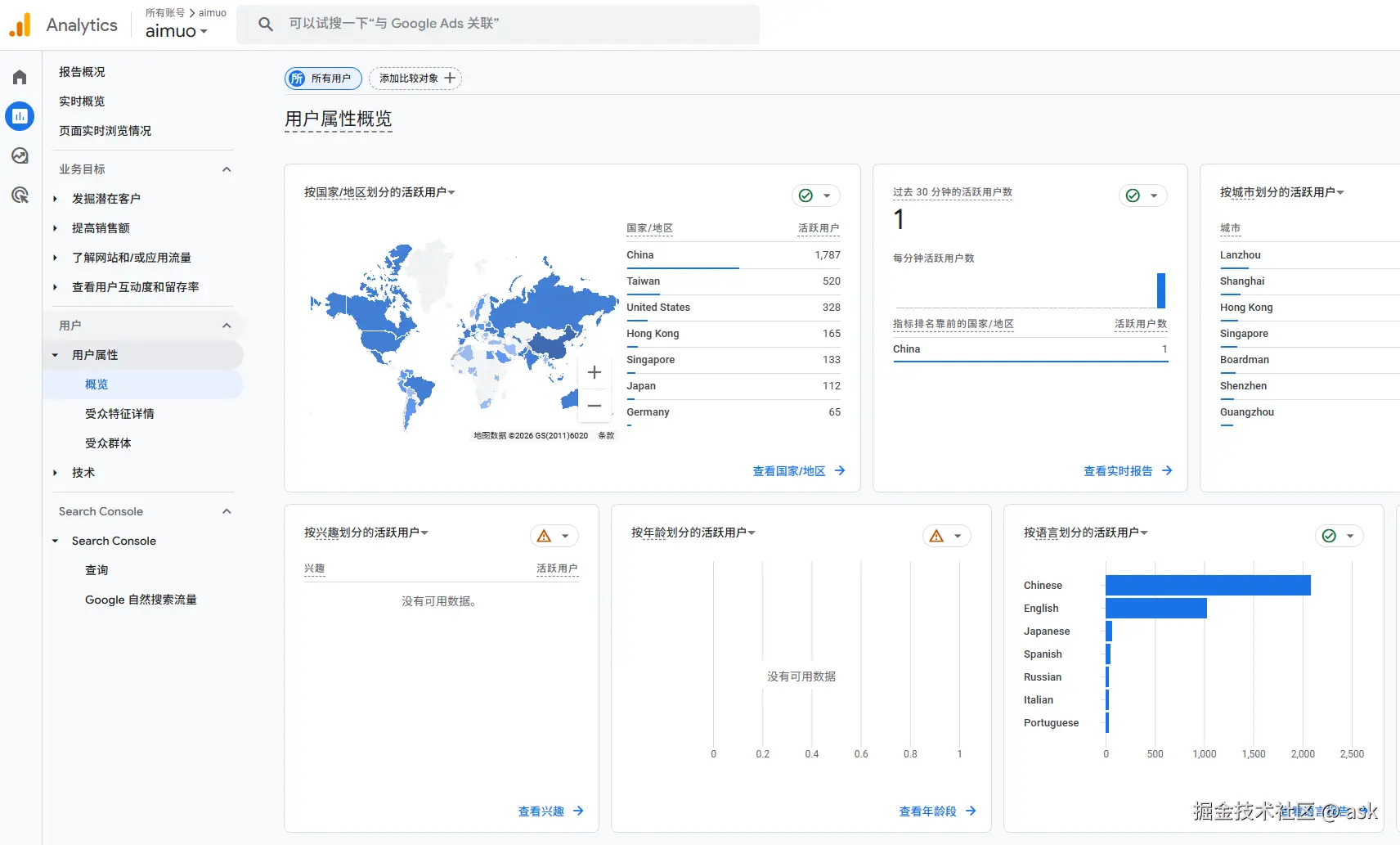
Task: Click warning icon on age breakdown card
Action: (x=937, y=535)
